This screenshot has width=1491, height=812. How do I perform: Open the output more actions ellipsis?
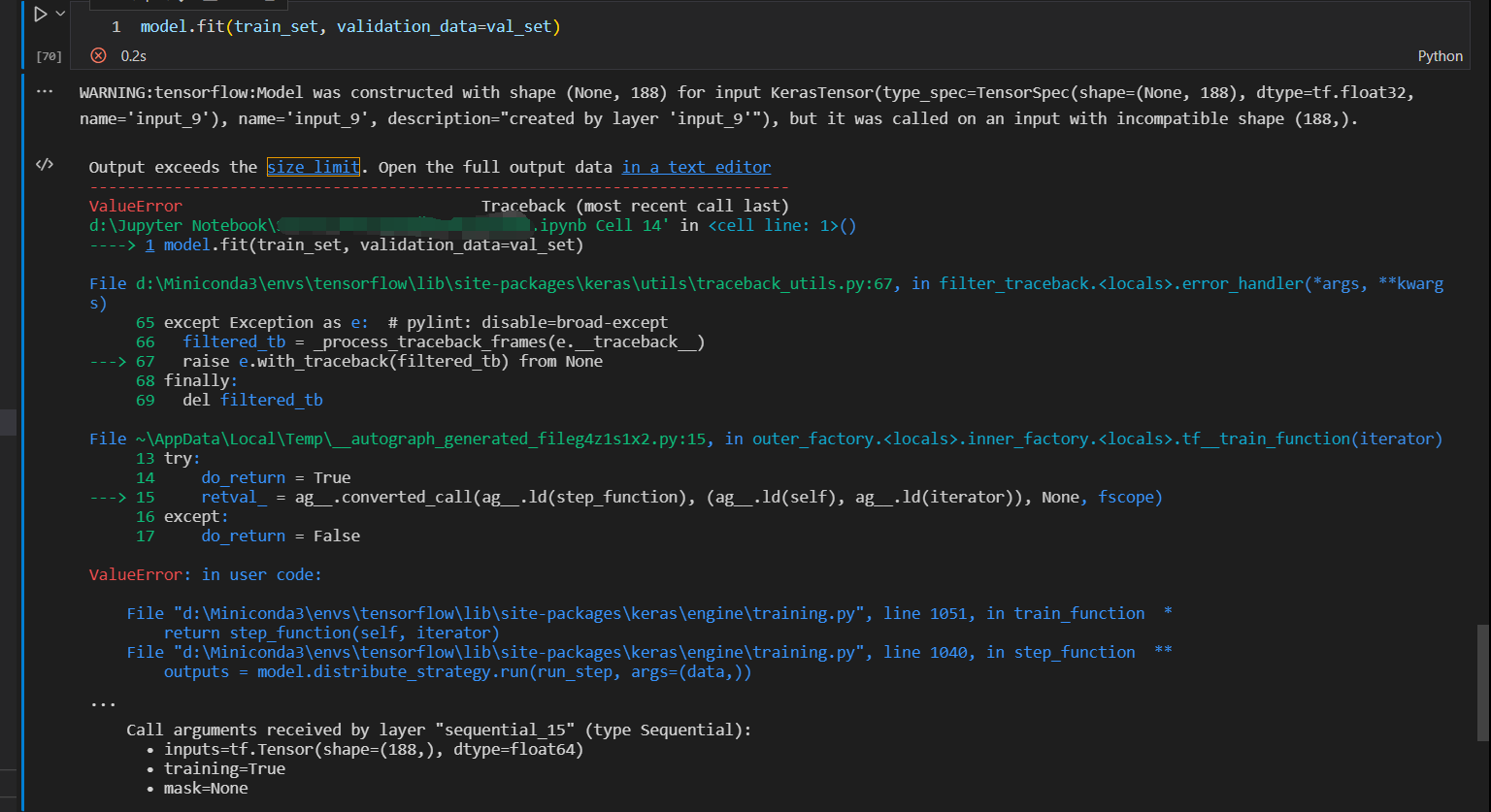point(44,91)
